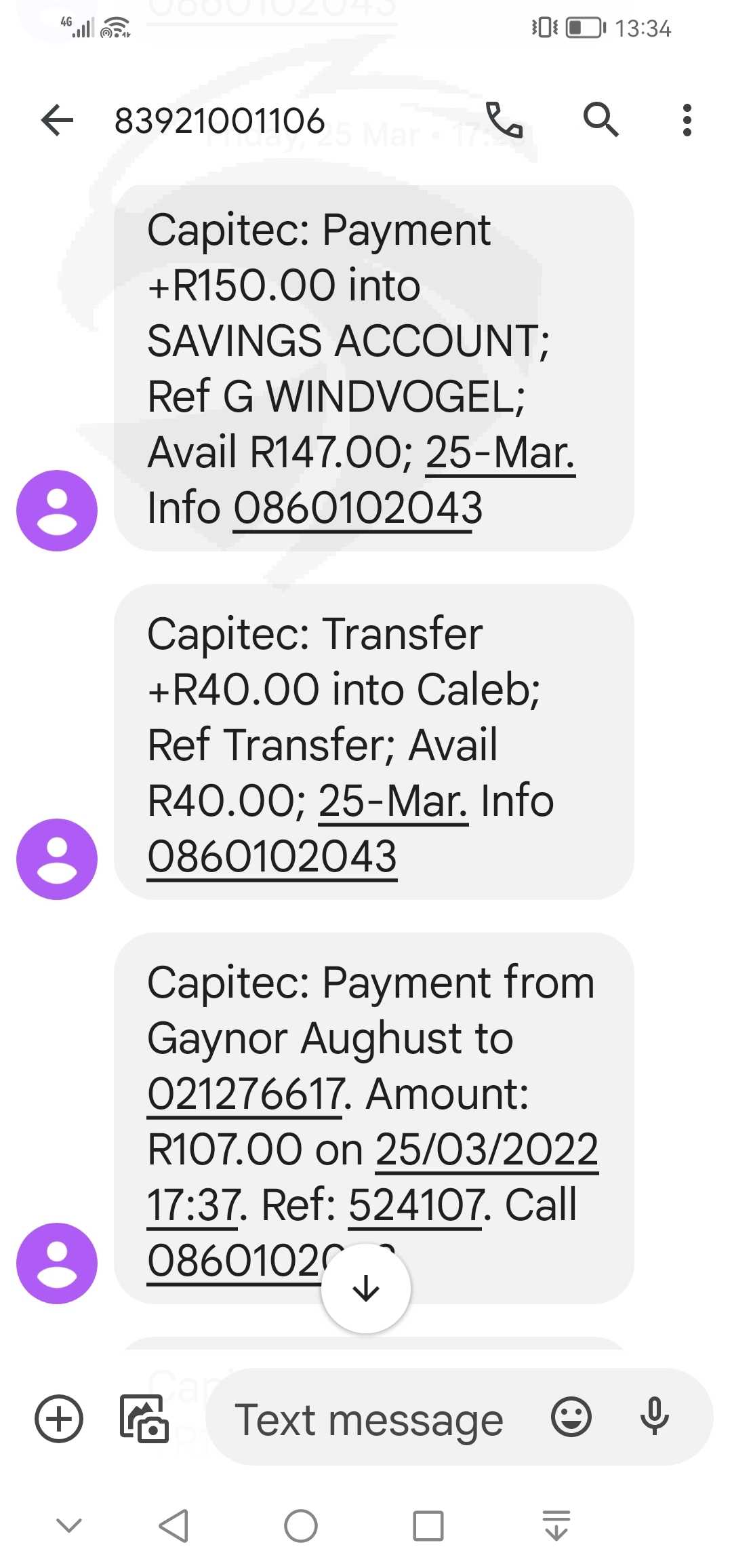
Task: Tap 25-Mar. date link in Transfer message
Action: click(x=393, y=802)
